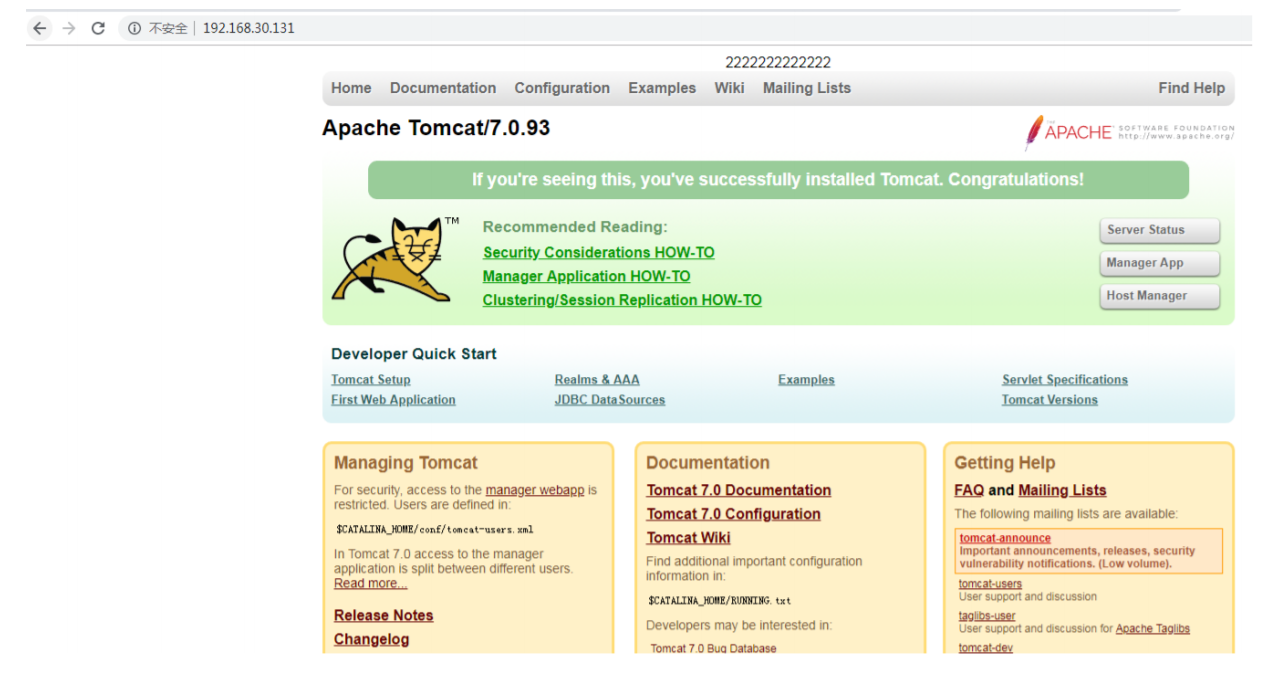
Task: Click the 2222222222222 text at page top
Action: click(x=778, y=62)
